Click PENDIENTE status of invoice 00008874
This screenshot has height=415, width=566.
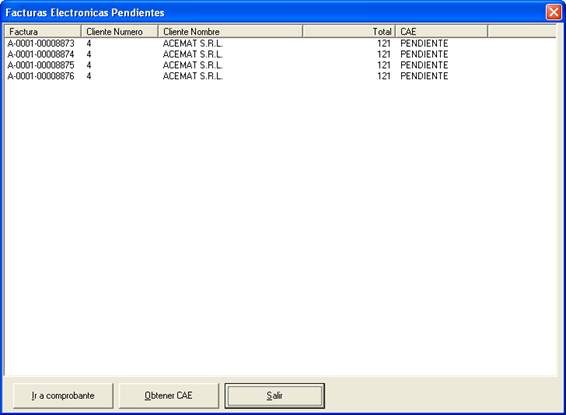pos(424,54)
